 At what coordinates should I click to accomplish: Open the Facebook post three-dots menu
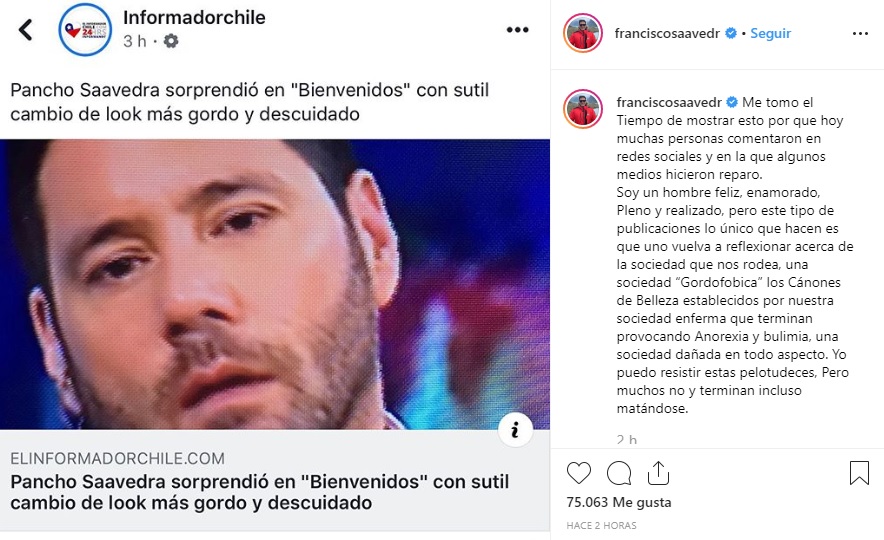[517, 30]
